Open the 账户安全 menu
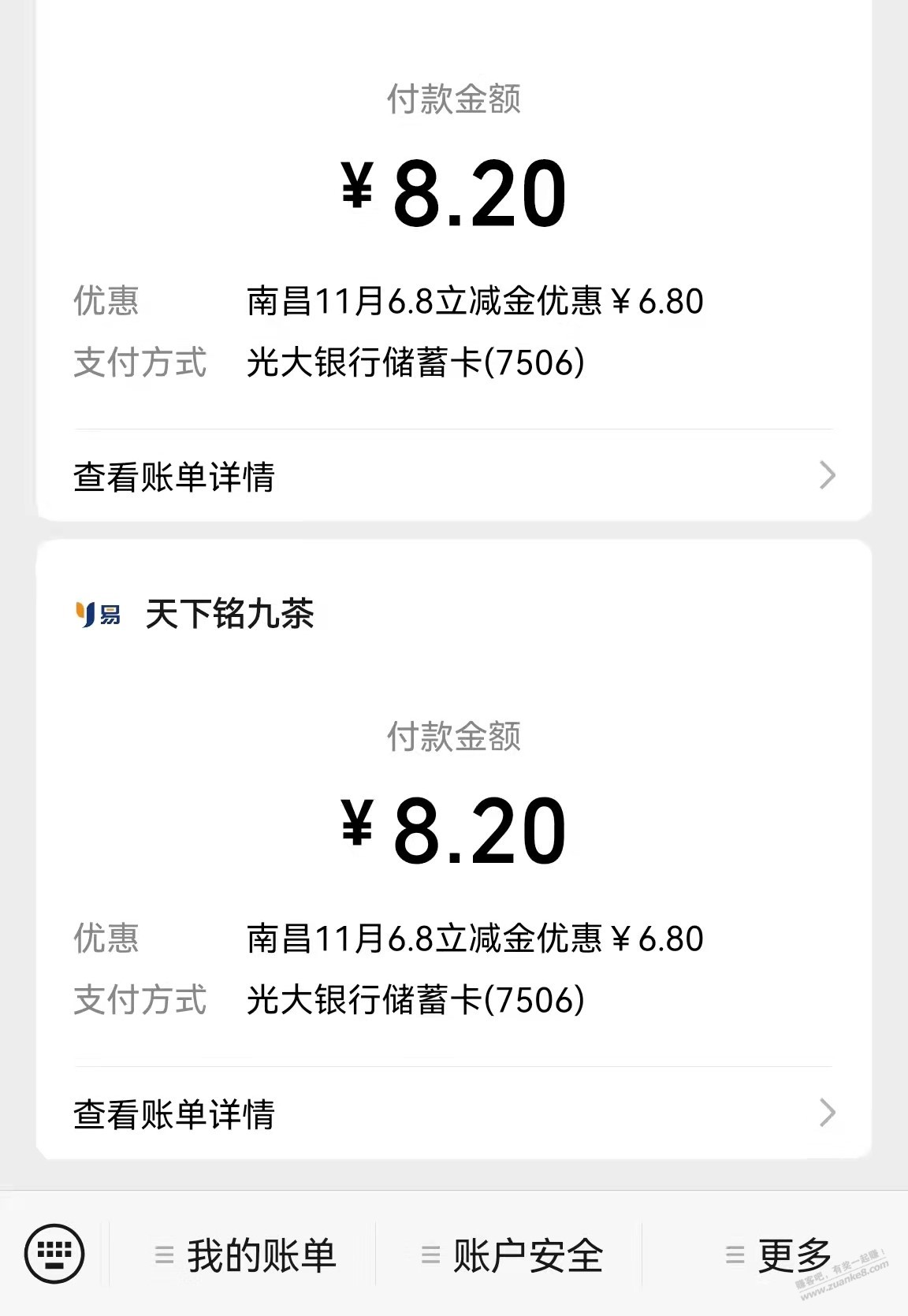Screen dimensions: 908x1316 click(527, 1255)
